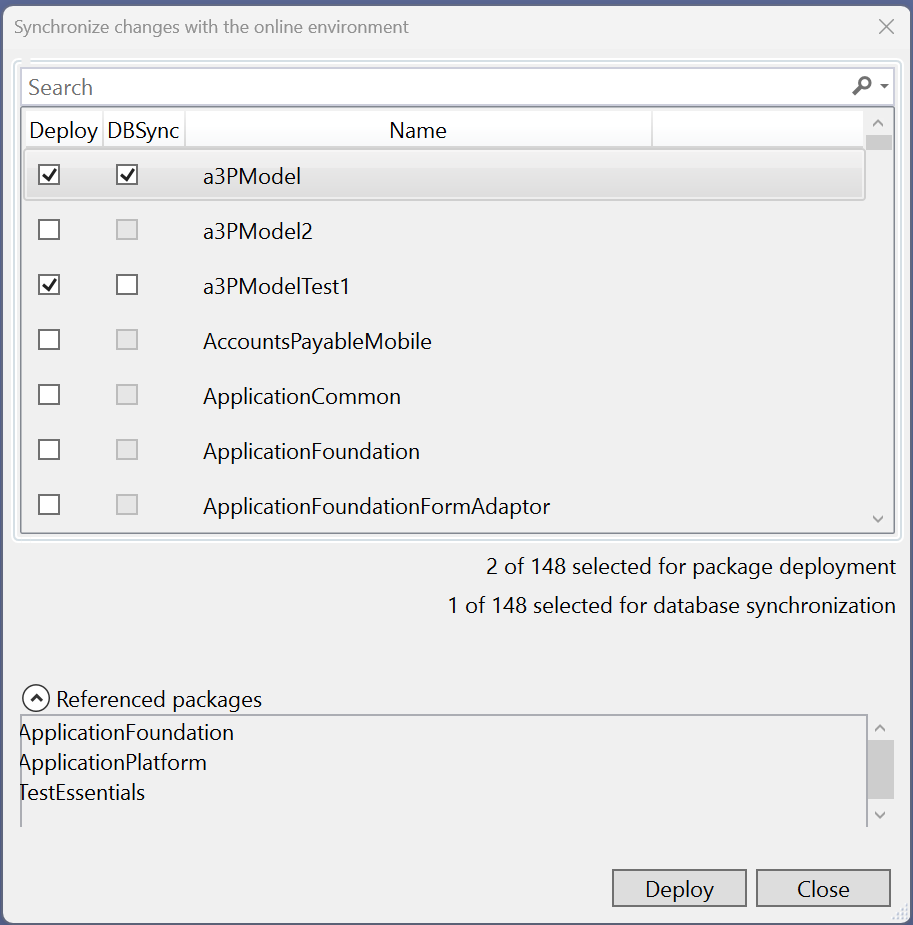Click the search magnifier icon
This screenshot has width=913, height=925.
(x=862, y=86)
